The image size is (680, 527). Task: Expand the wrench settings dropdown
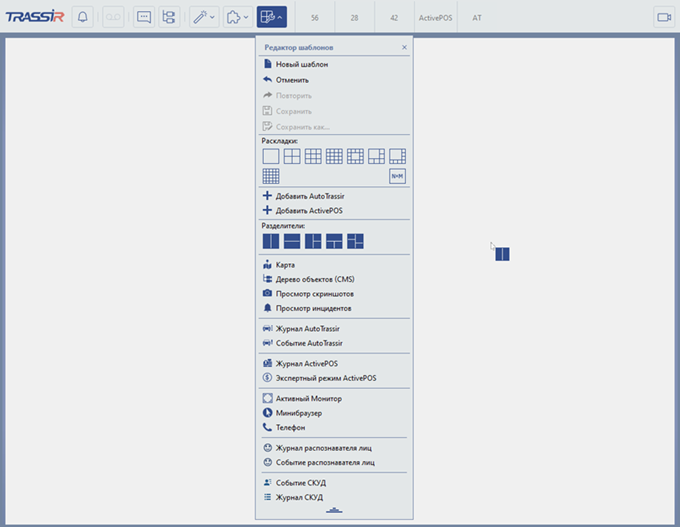click(204, 17)
